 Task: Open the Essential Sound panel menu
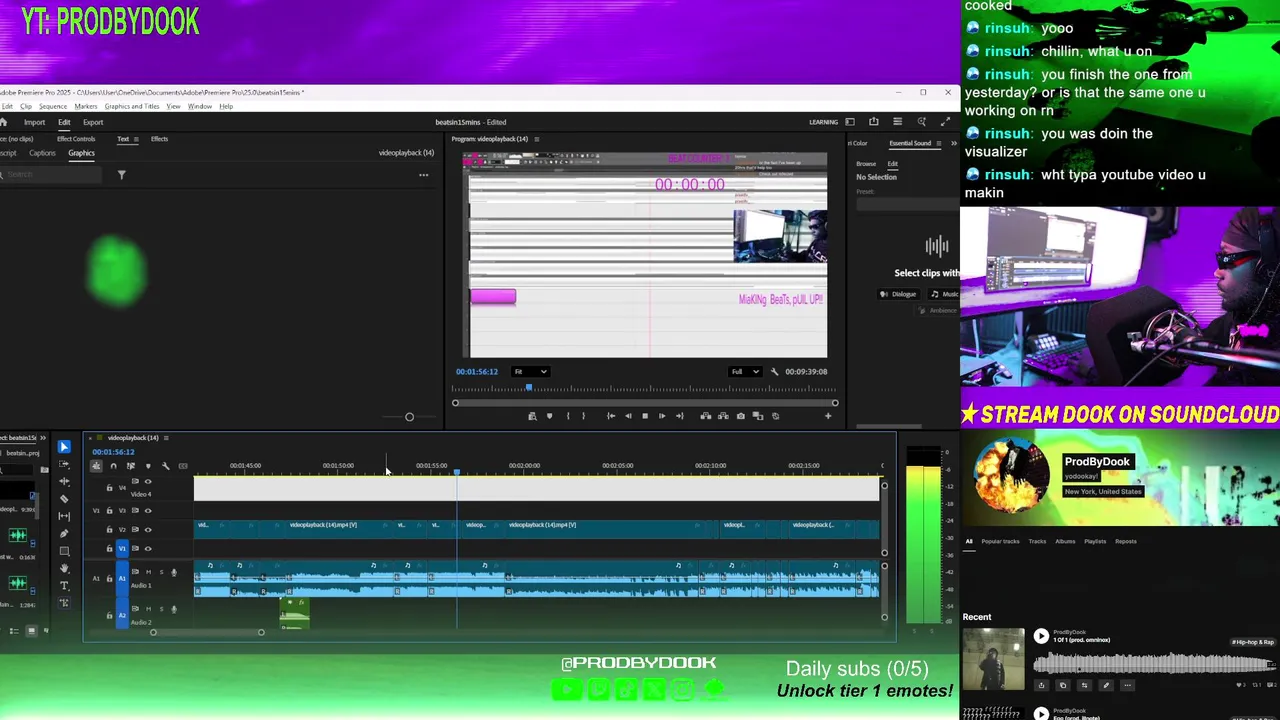[940, 143]
